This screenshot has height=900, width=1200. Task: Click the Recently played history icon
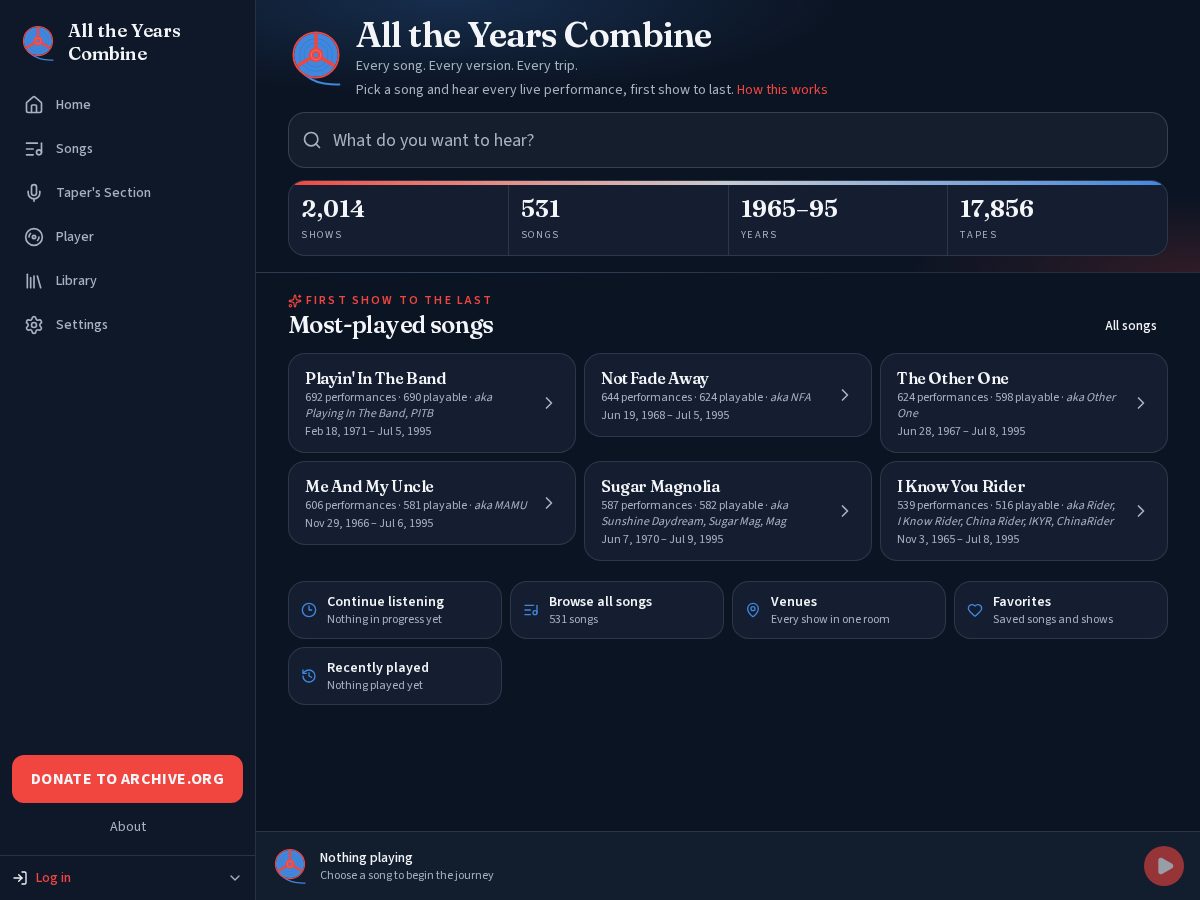(x=309, y=676)
